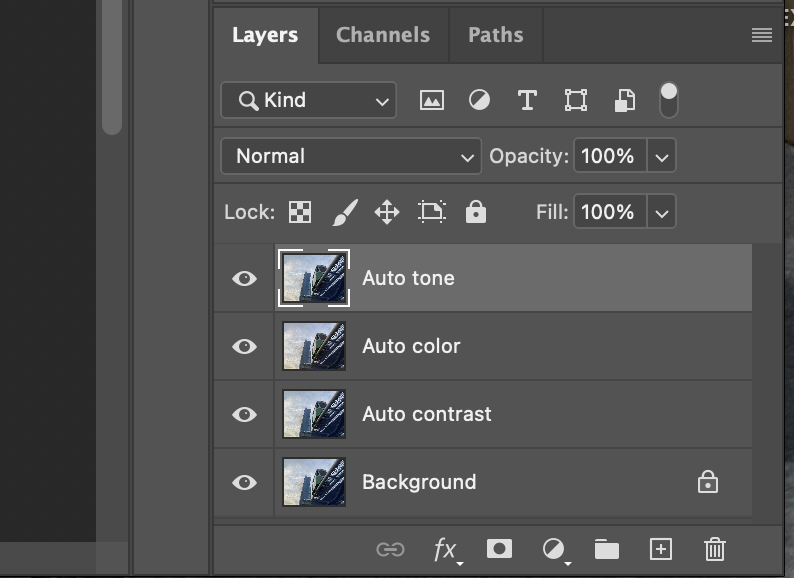Viewport: 794px width, 578px height.
Task: Expand the Fill slider arrow
Action: click(662, 212)
